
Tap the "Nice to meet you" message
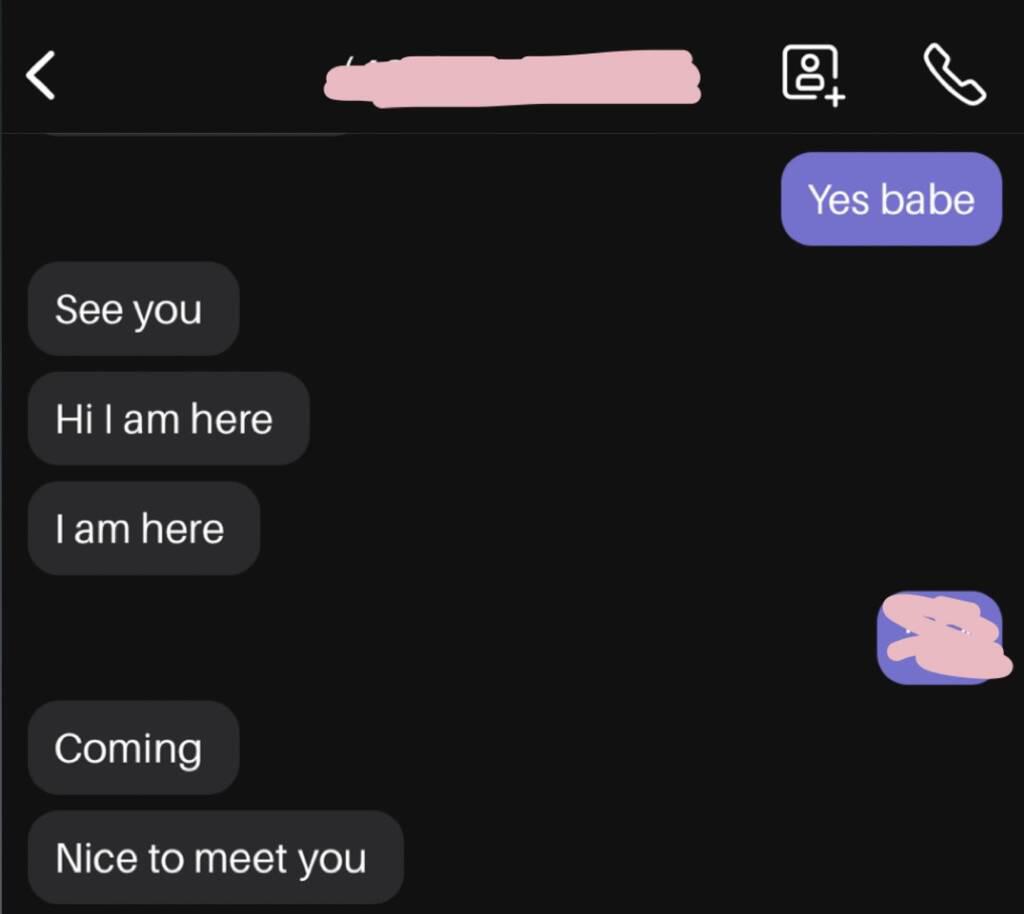pos(216,857)
